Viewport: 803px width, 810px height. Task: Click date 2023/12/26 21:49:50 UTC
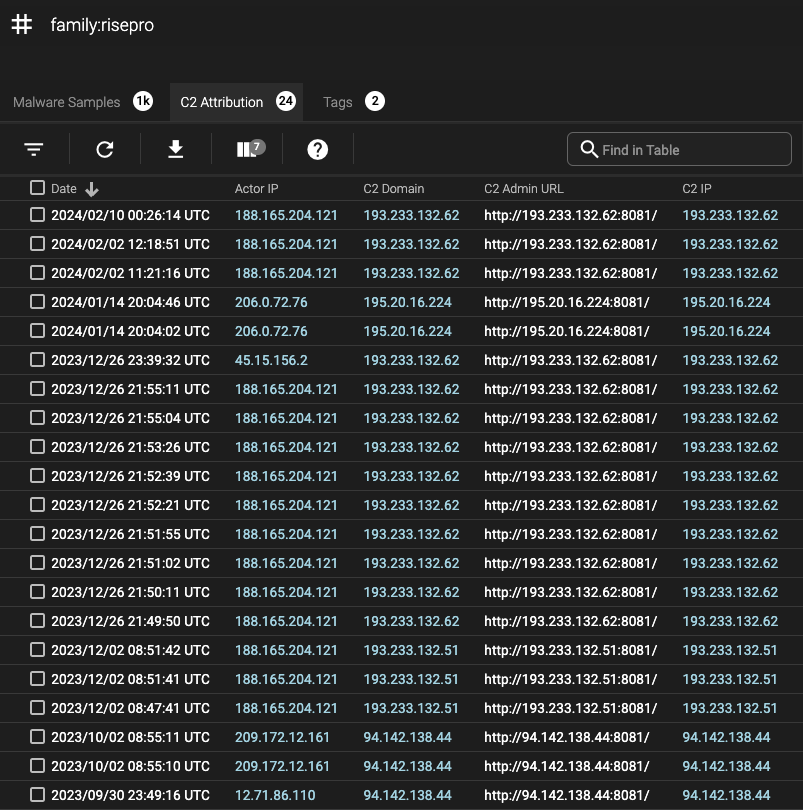click(x=130, y=621)
